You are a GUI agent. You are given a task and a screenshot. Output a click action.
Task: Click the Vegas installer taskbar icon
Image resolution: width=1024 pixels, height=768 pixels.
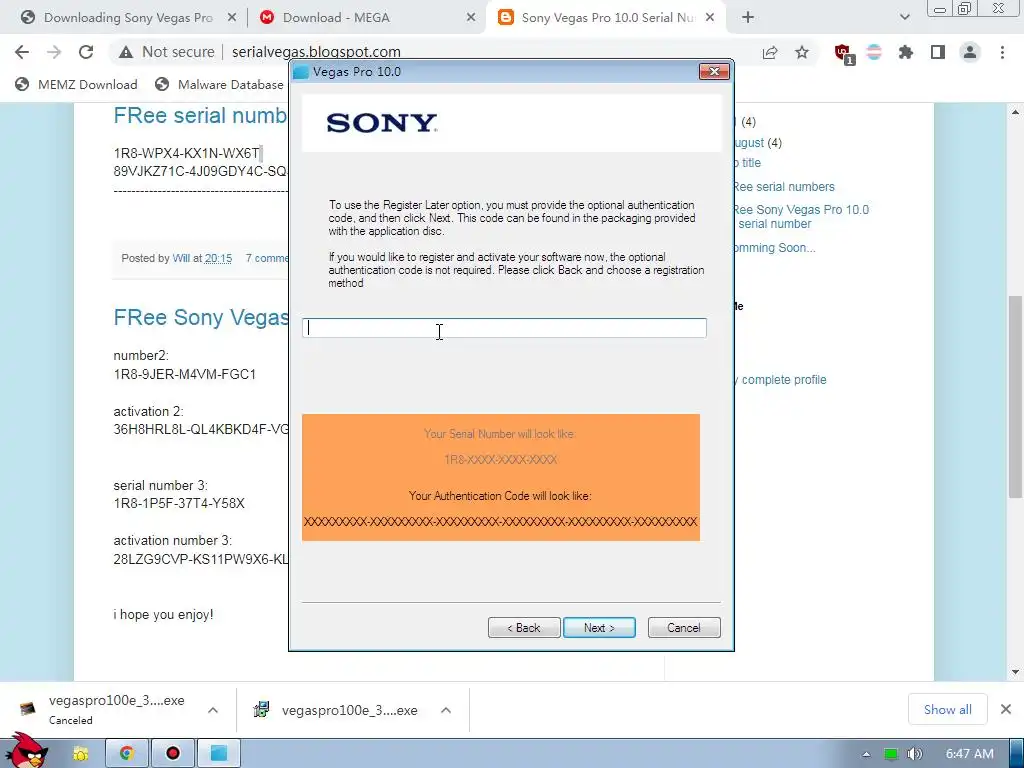tap(219, 754)
